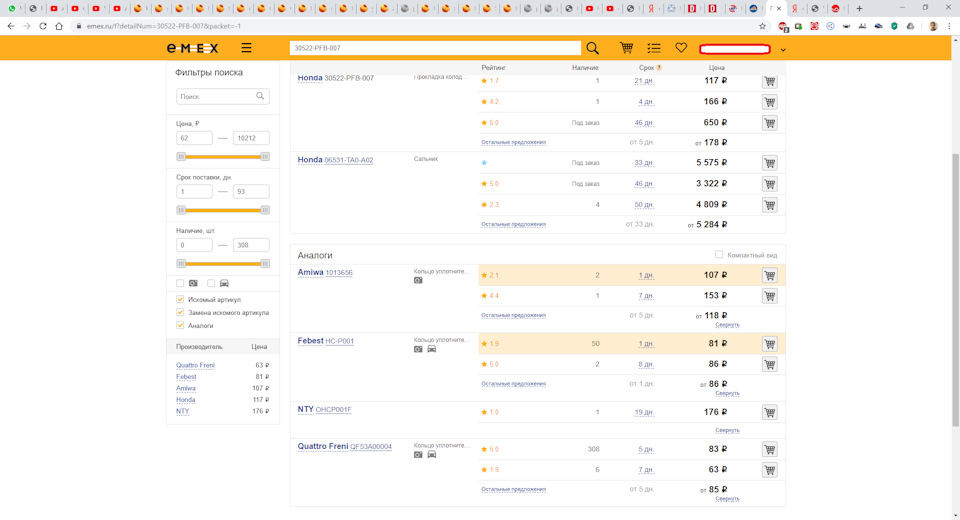
Task: Open car applicability icon for Febest HC-P001
Action: 432,349
